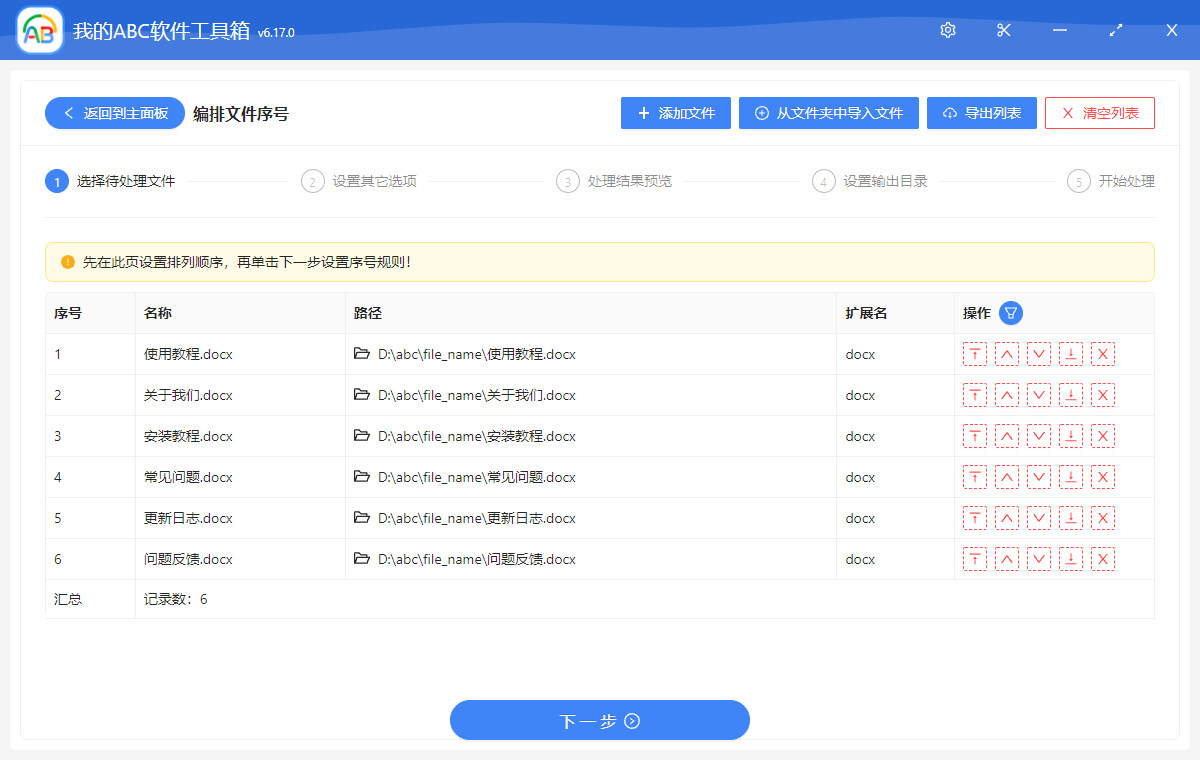Screen dimensions: 1200x760
Task: Click the folder icon beside 问题反馈.docx path
Action: pos(362,559)
